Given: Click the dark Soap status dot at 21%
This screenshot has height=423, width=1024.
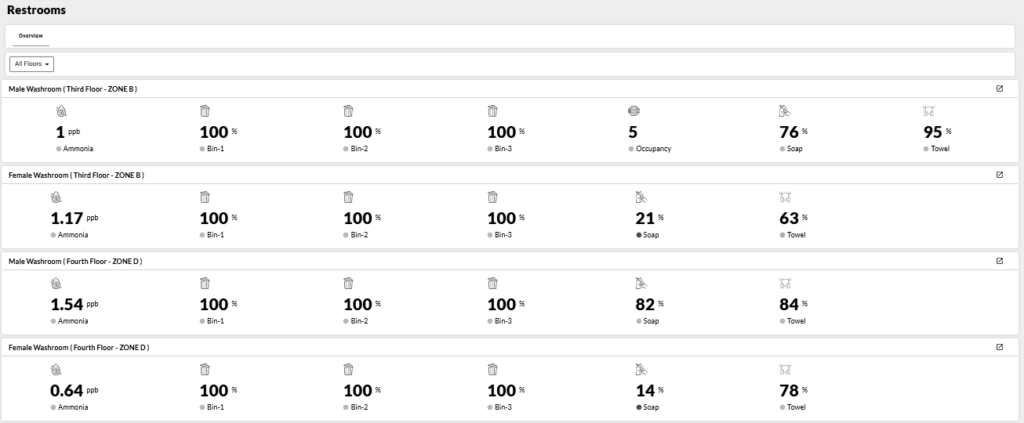Looking at the screenshot, I should [x=638, y=235].
